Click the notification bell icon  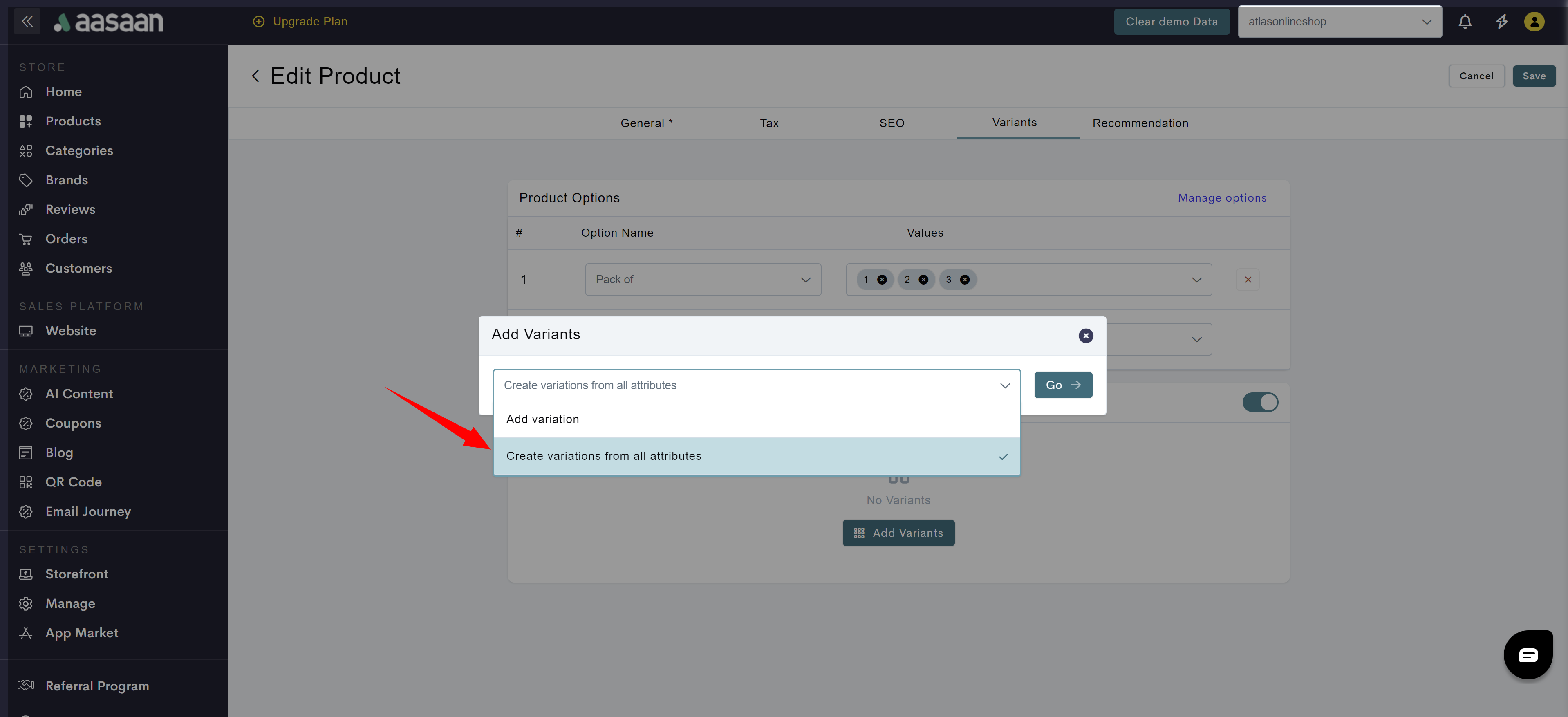1465,22
